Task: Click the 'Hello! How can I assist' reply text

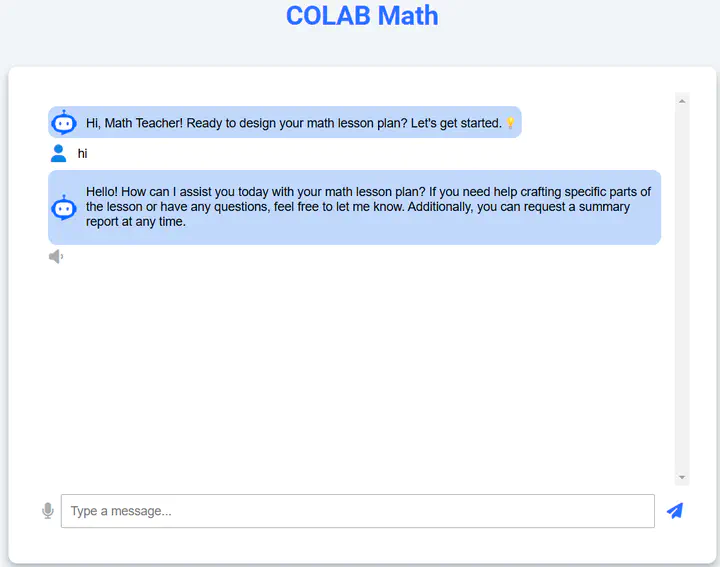Action: [368, 207]
